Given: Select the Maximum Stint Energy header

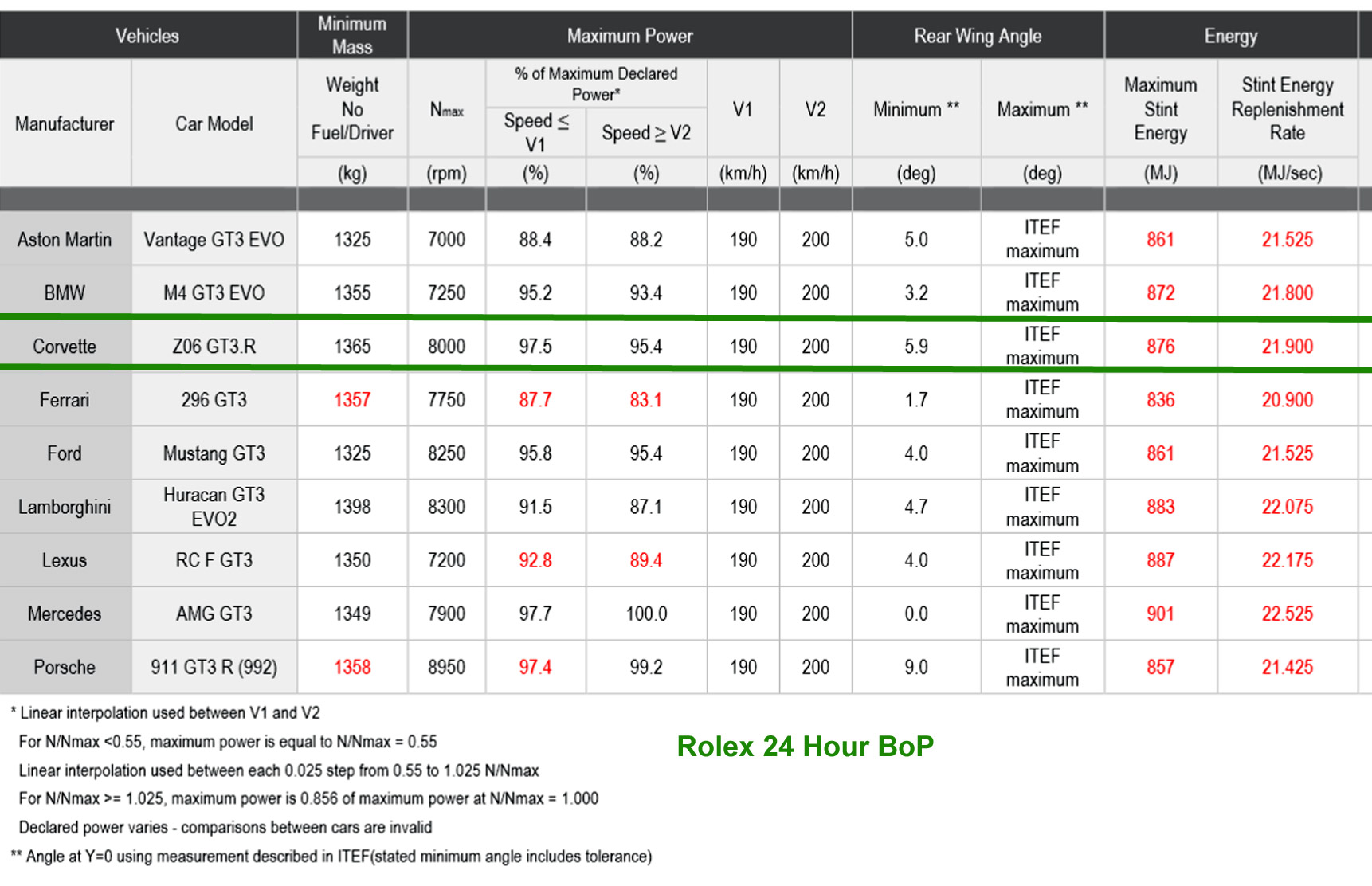Looking at the screenshot, I should coord(1160,109).
